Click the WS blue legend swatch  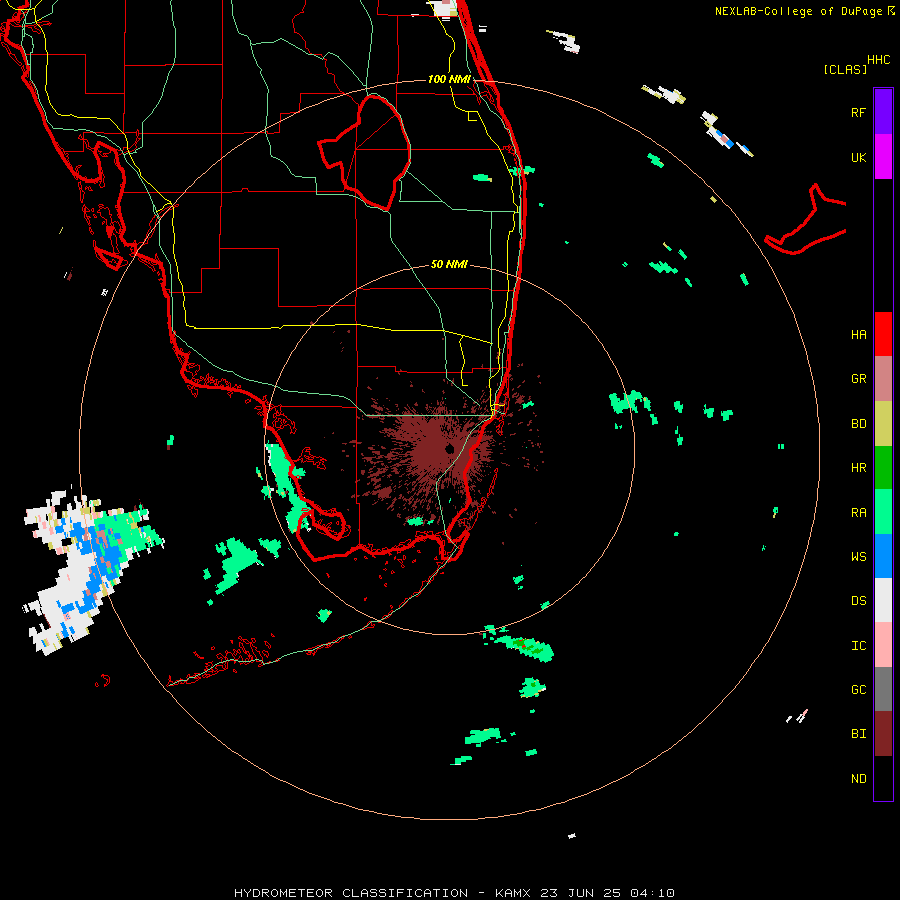(x=883, y=556)
